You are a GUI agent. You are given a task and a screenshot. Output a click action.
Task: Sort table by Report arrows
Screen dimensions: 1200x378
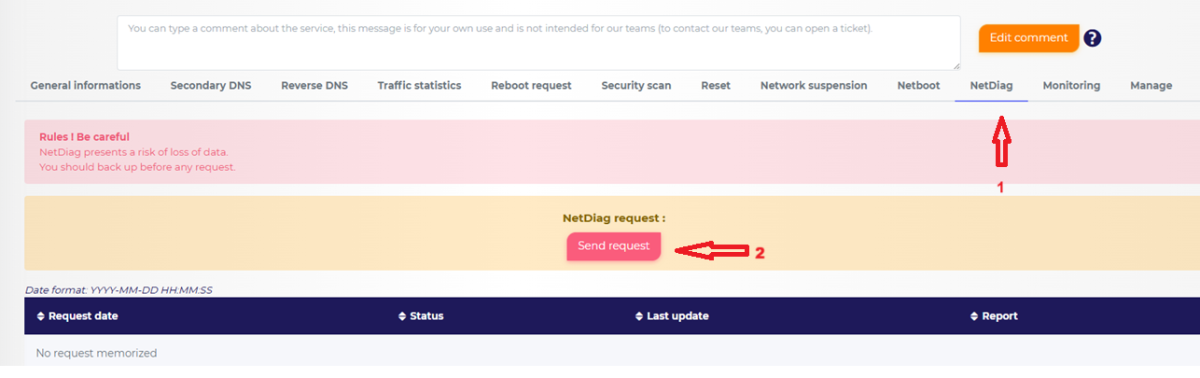pyautogui.click(x=974, y=316)
